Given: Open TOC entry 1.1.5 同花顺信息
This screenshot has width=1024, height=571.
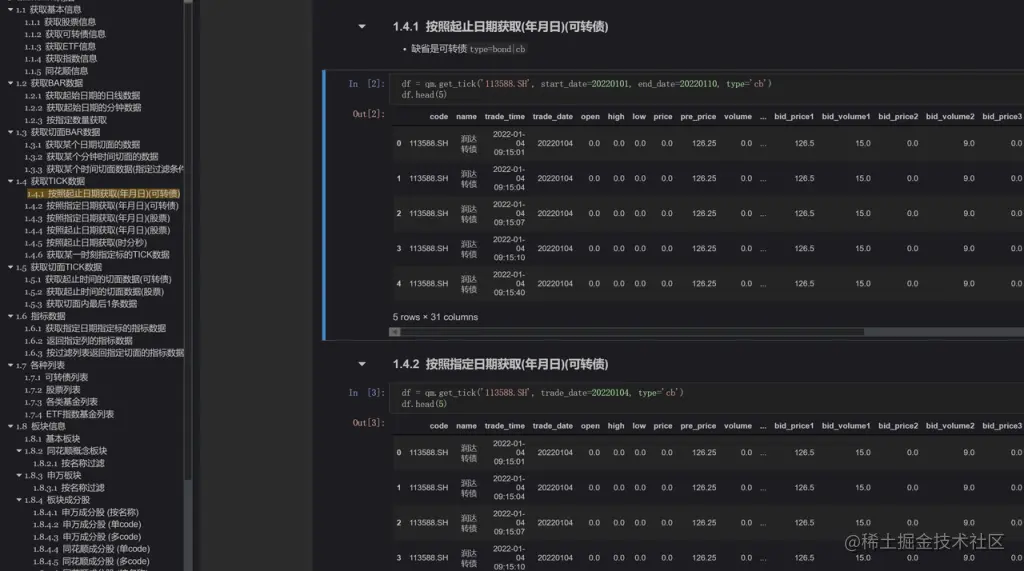Looking at the screenshot, I should click(x=56, y=71).
